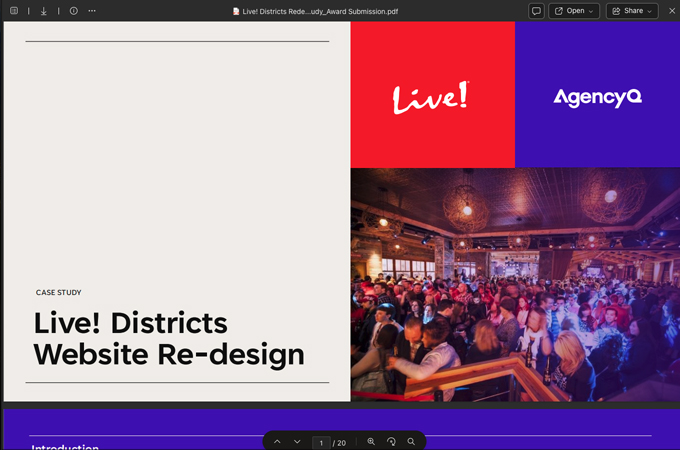Search the document with the magnifier icon
680x450 pixels.
point(411,441)
